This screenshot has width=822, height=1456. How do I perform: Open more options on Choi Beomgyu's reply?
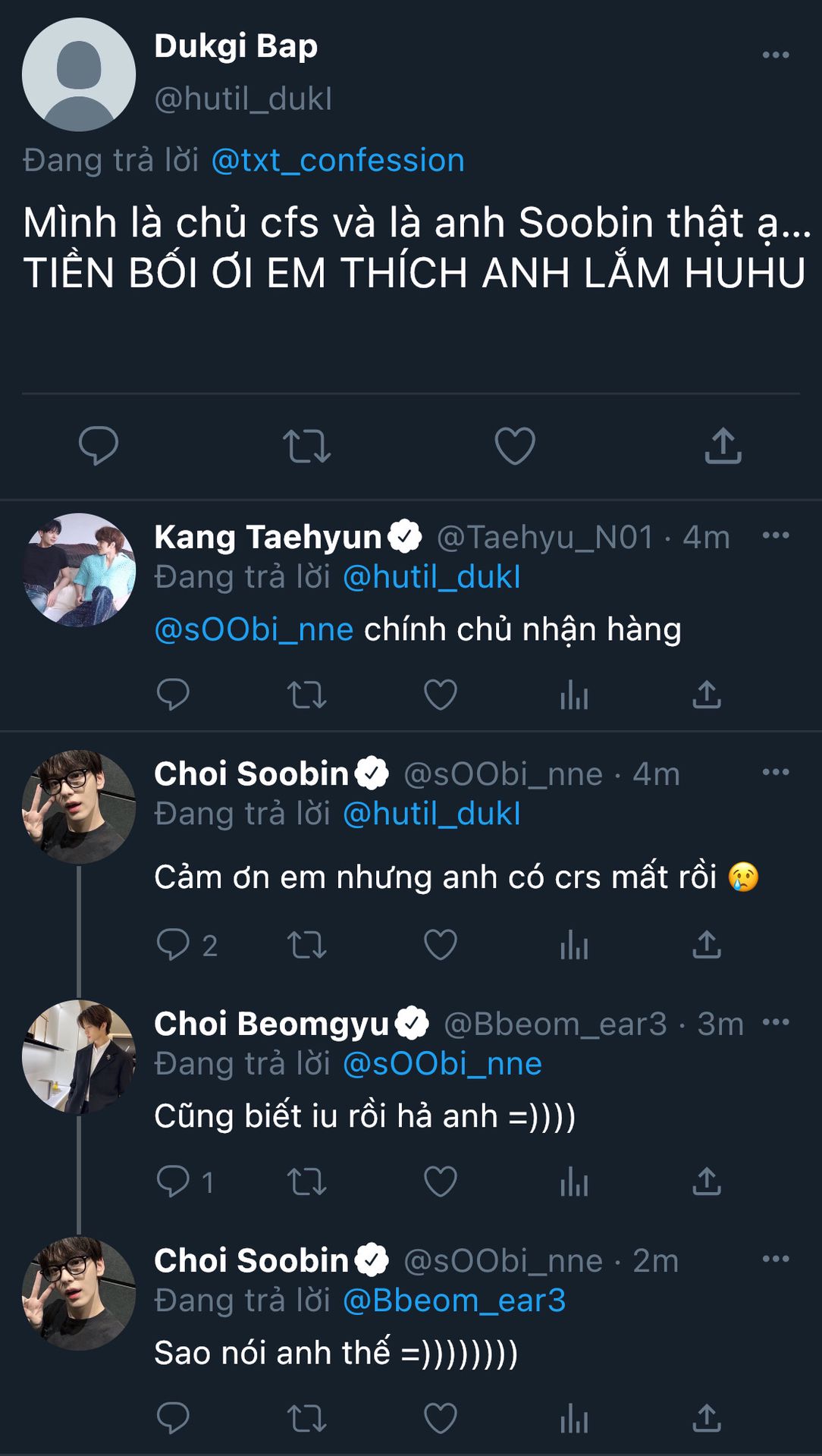coord(775,1022)
